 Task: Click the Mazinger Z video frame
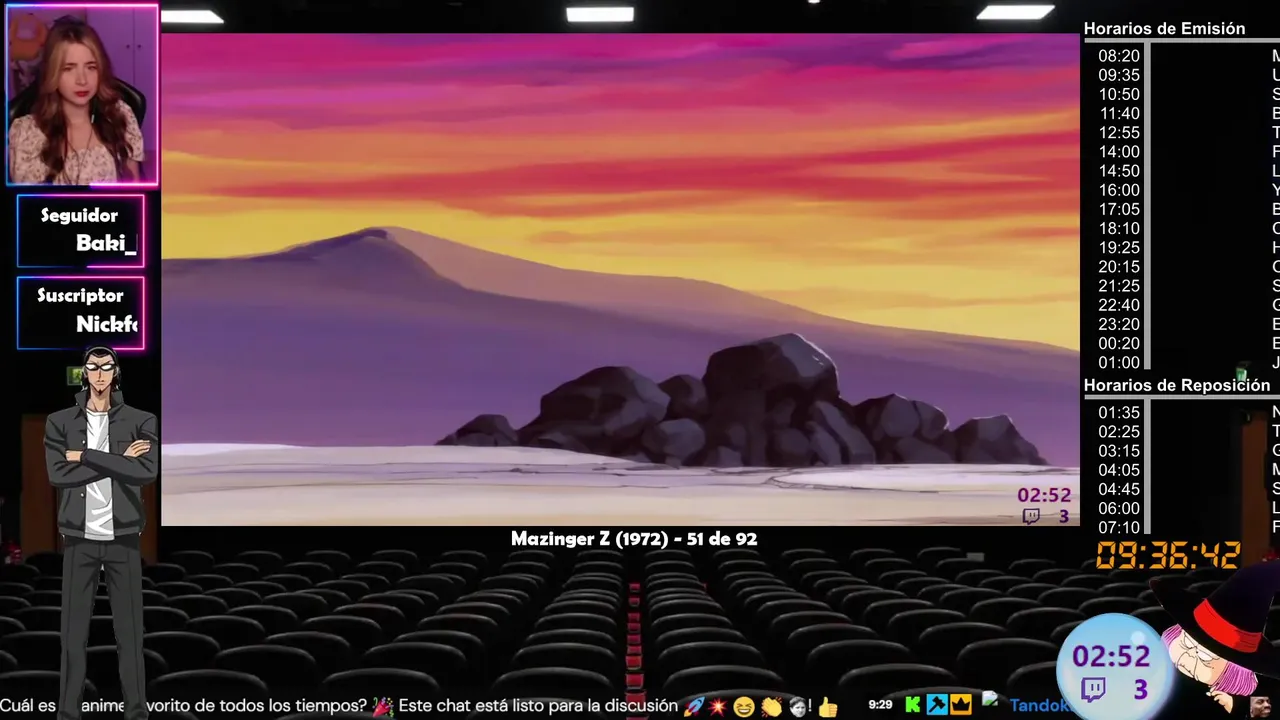[620, 280]
